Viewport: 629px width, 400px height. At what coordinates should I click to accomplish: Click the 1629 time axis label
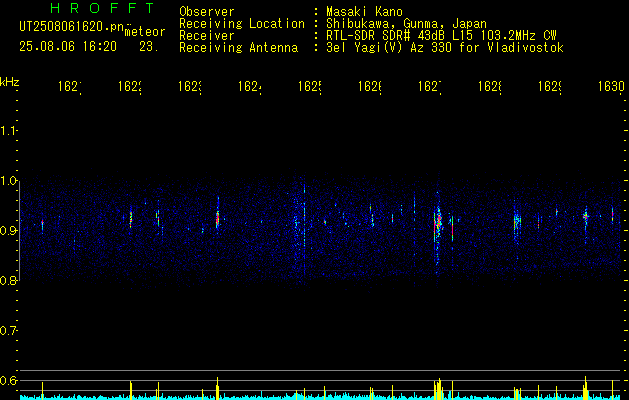[x=550, y=87]
